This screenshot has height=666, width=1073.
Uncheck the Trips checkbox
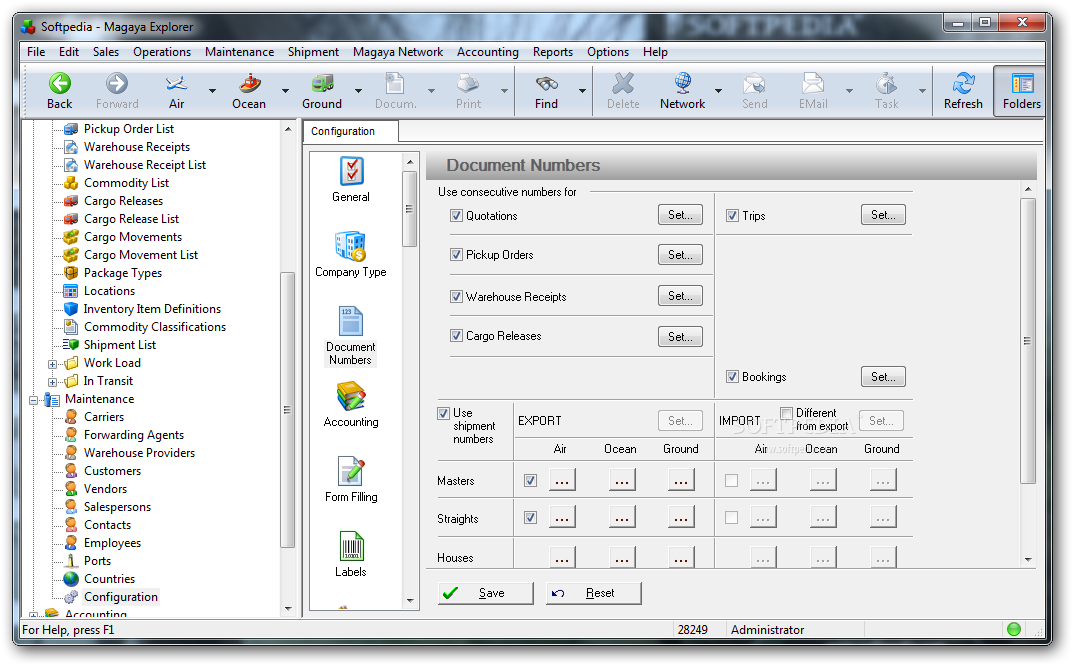tap(732, 216)
